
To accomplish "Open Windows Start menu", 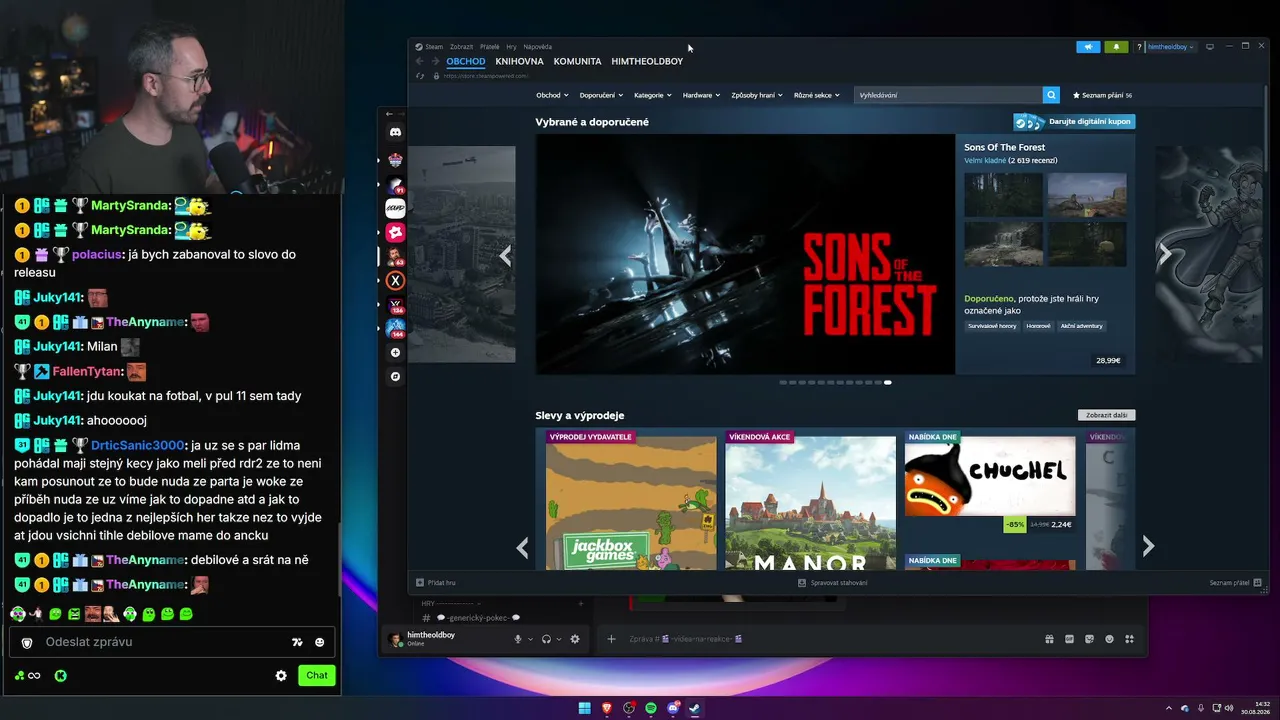I will coord(584,708).
